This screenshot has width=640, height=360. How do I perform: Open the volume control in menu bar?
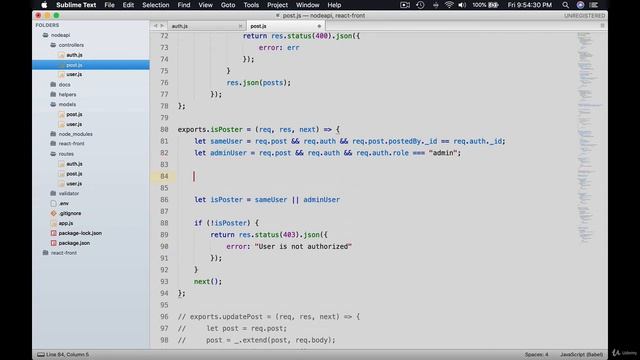pyautogui.click(x=462, y=5)
